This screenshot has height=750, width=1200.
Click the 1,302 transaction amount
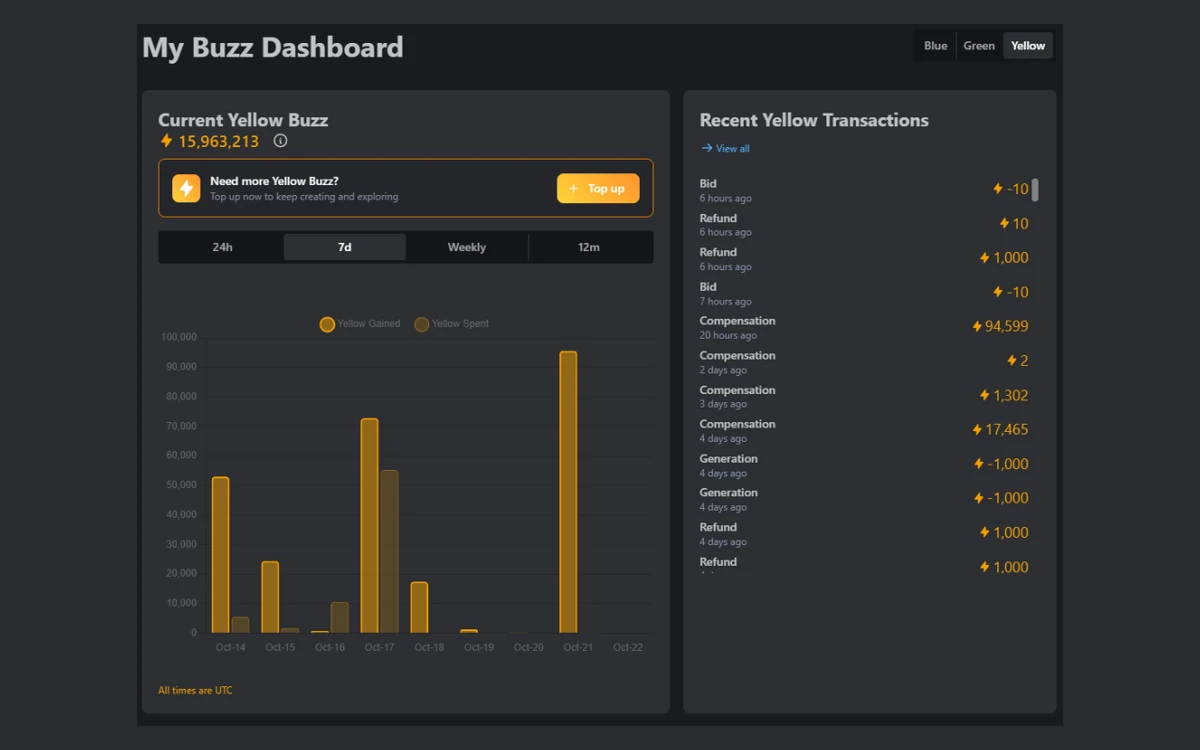(x=1010, y=395)
